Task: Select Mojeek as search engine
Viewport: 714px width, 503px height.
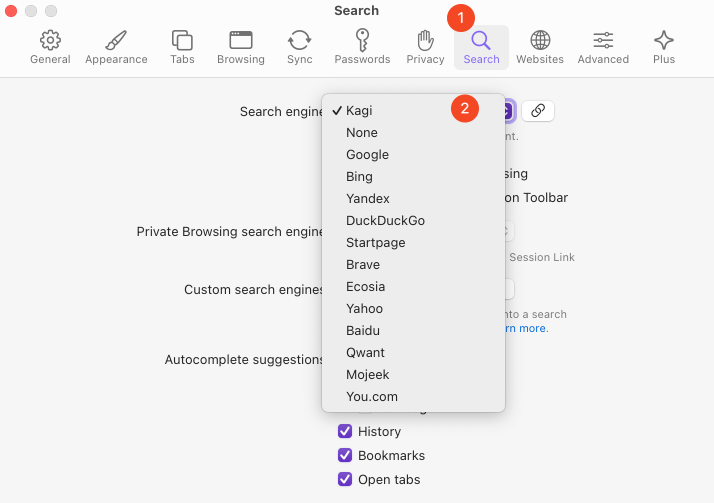Action: click(x=413, y=374)
